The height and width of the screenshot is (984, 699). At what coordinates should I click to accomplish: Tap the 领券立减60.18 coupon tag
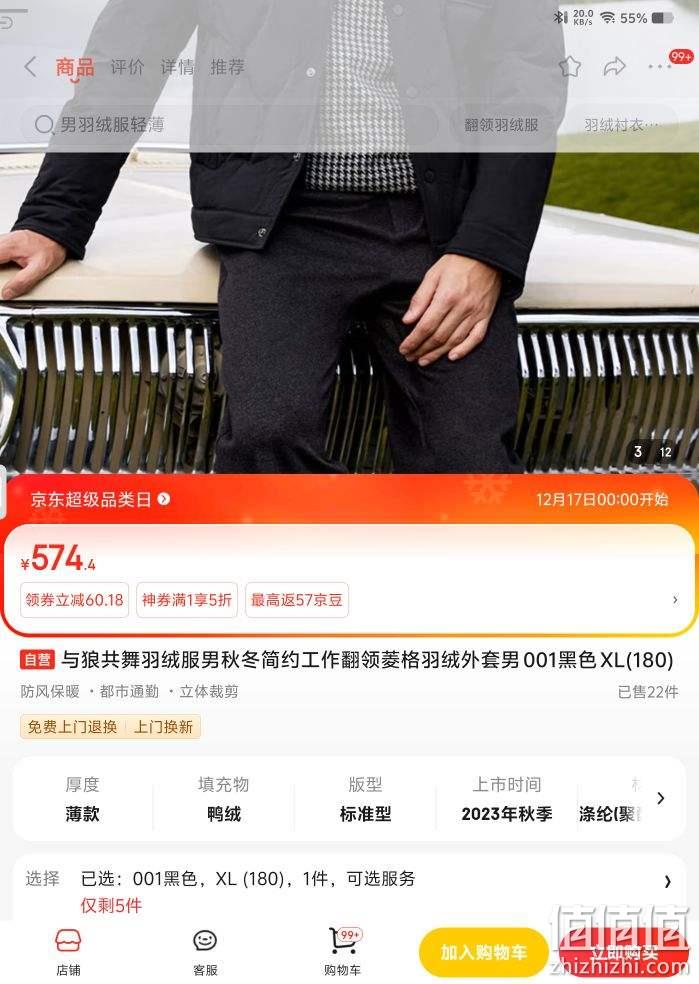tap(75, 600)
